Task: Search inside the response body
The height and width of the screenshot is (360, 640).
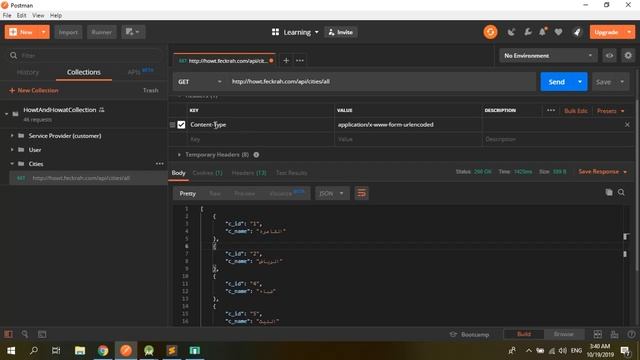Action: [621, 192]
